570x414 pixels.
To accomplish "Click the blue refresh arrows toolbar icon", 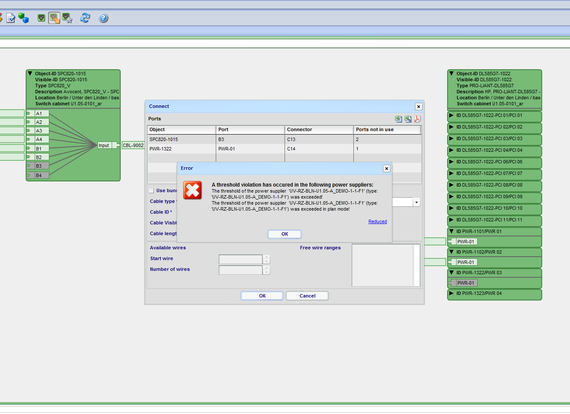I will pos(85,18).
